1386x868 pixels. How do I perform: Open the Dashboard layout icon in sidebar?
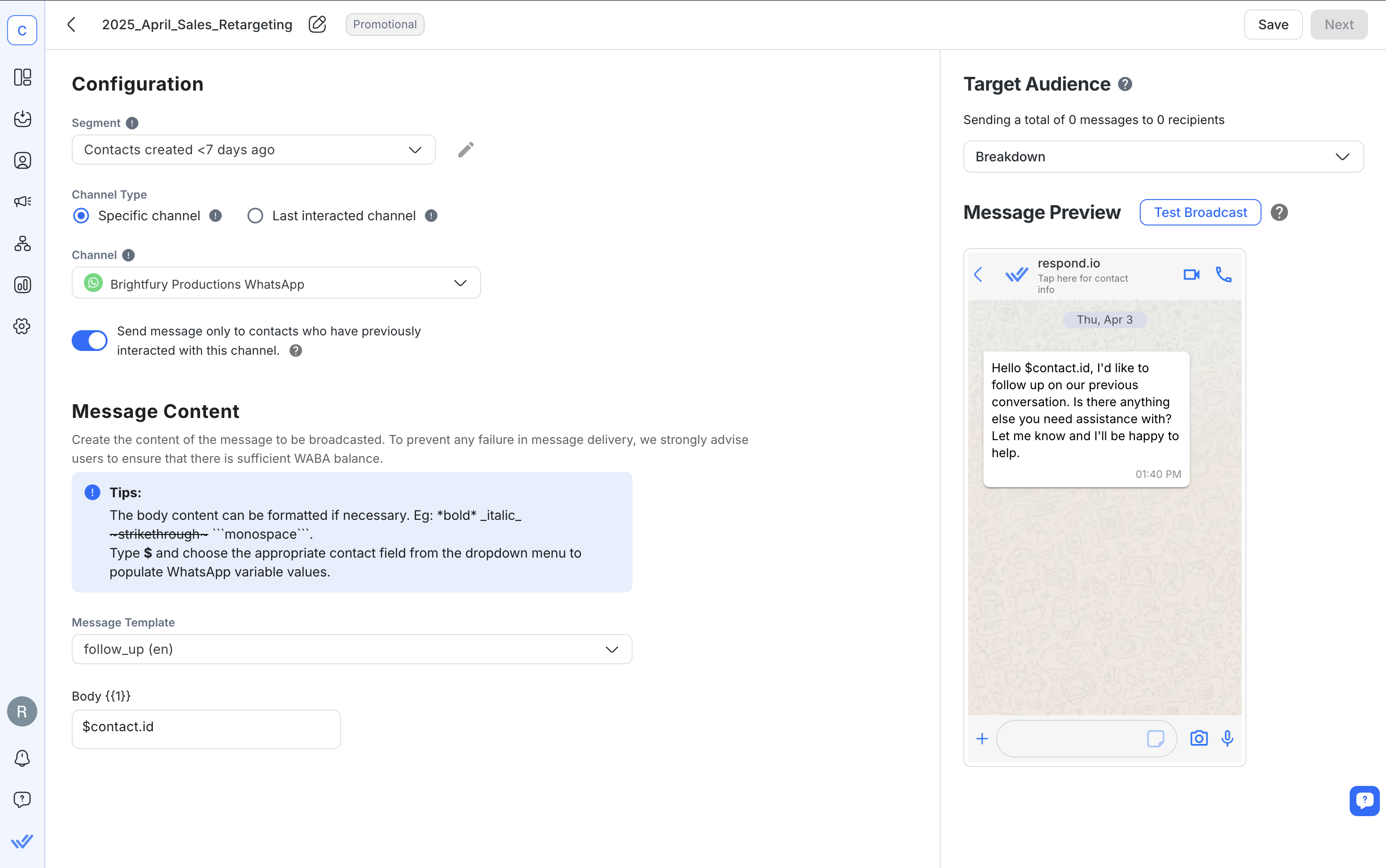(22, 77)
